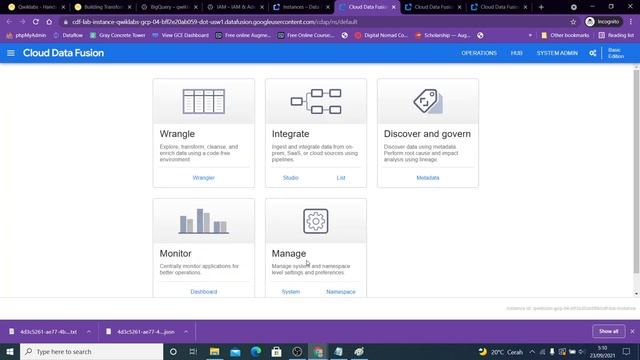
Task: Close the downloads bar
Action: point(632,331)
